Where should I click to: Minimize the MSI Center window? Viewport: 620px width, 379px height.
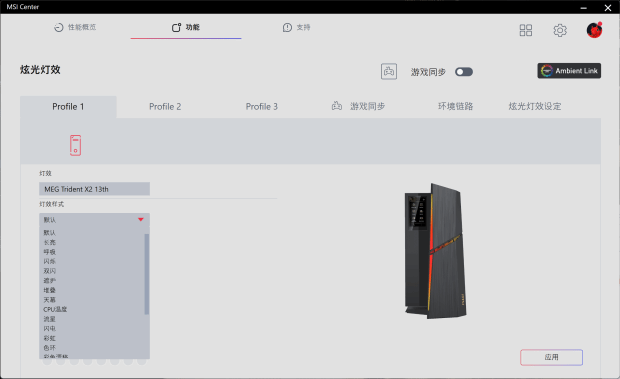(x=584, y=8)
